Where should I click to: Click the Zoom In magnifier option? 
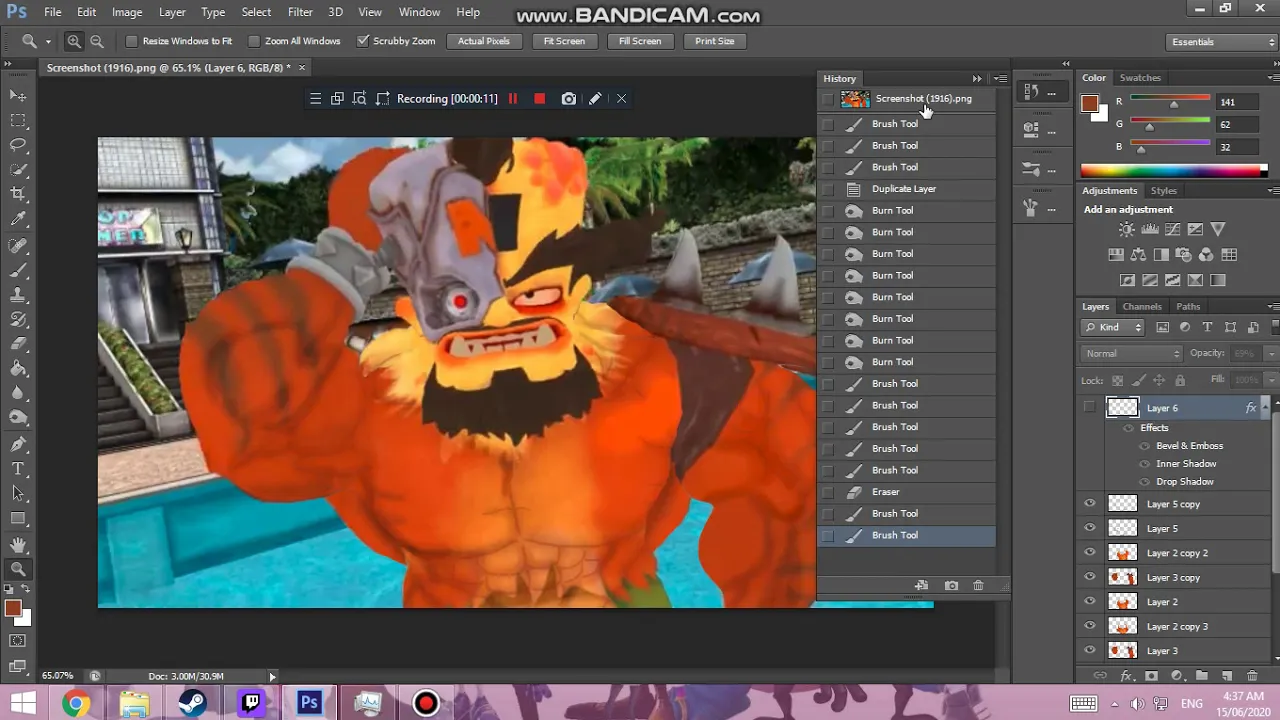point(74,41)
